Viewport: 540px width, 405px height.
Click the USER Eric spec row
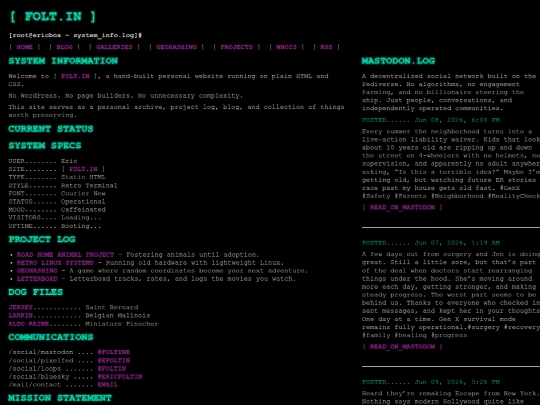tap(43, 161)
